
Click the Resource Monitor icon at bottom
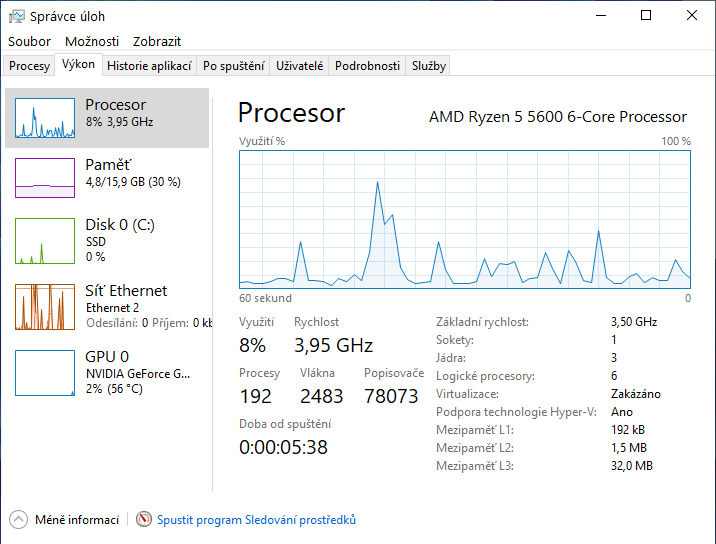(x=144, y=520)
